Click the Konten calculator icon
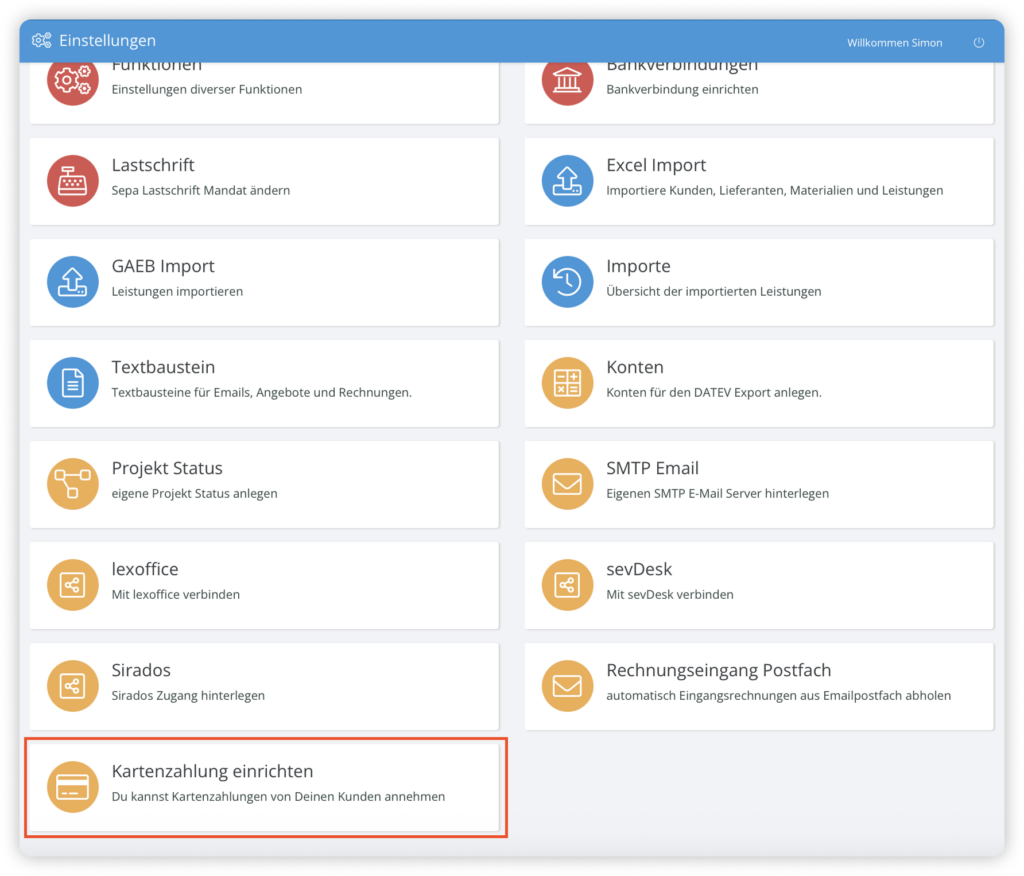 pyautogui.click(x=567, y=383)
